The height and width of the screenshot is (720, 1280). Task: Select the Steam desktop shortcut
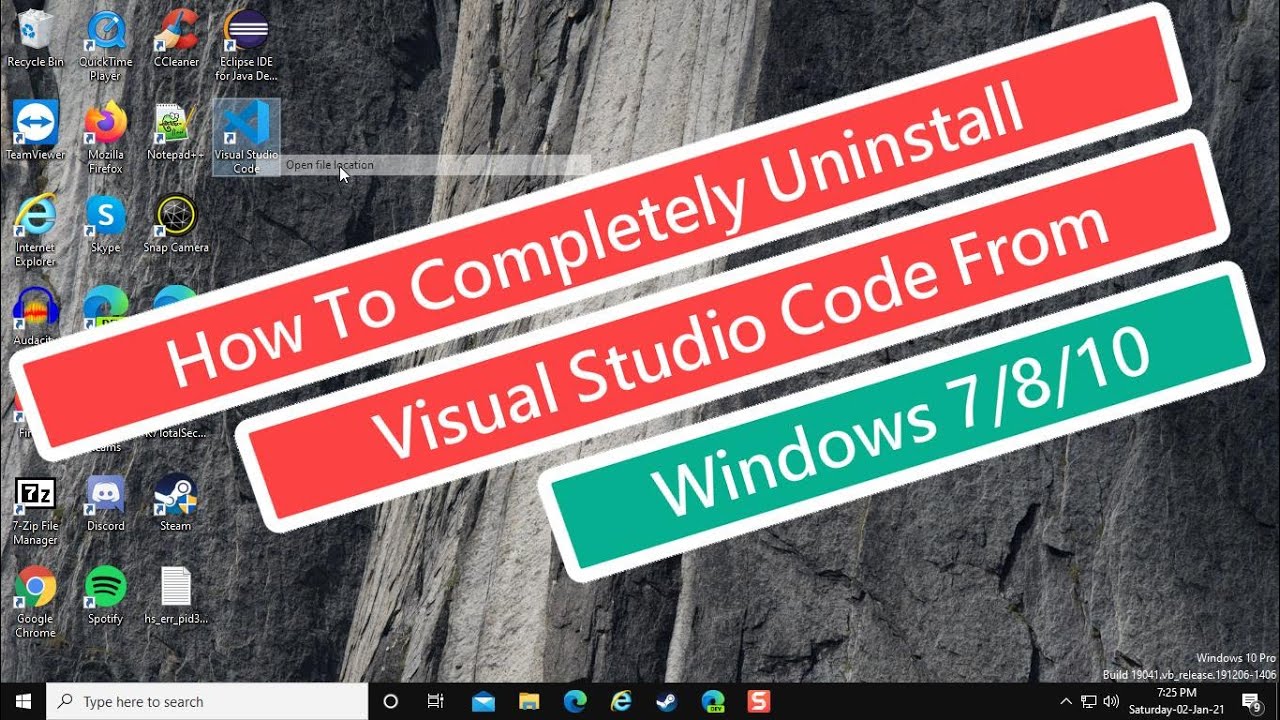coord(176,504)
